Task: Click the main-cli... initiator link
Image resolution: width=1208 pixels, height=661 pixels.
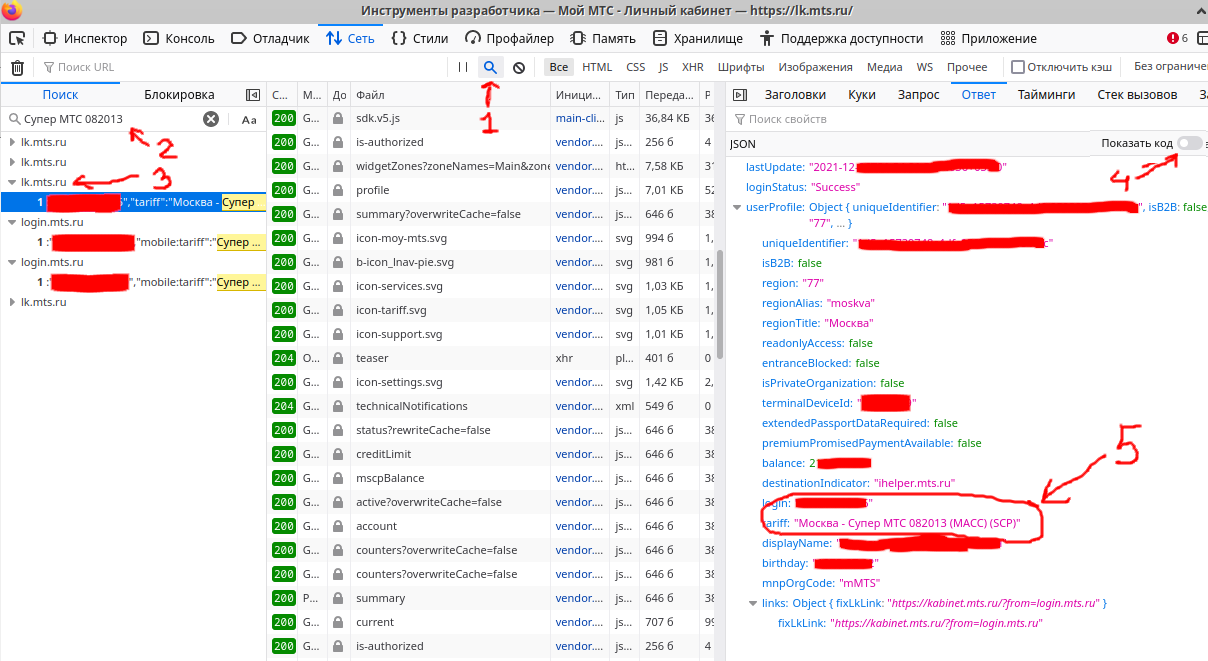Action: click(x=579, y=118)
